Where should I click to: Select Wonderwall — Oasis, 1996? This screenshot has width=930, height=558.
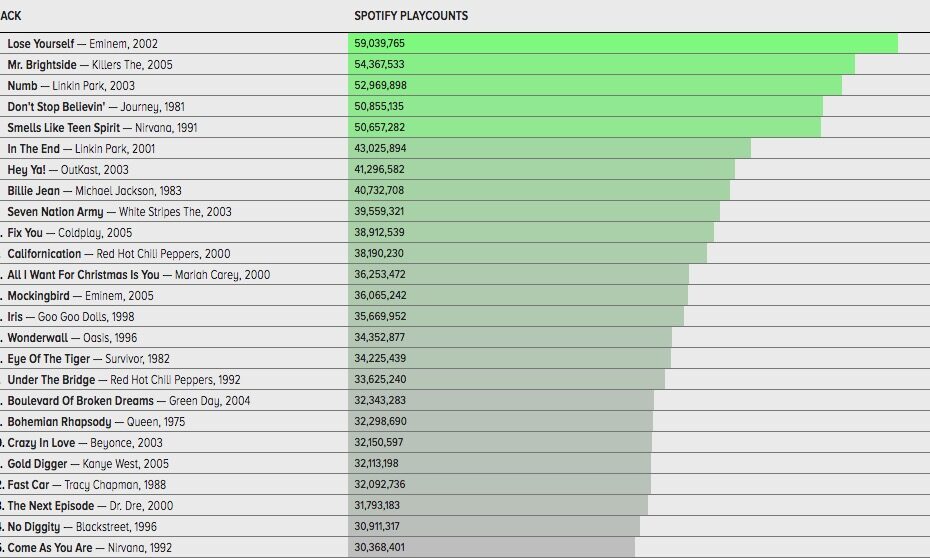tap(72, 338)
